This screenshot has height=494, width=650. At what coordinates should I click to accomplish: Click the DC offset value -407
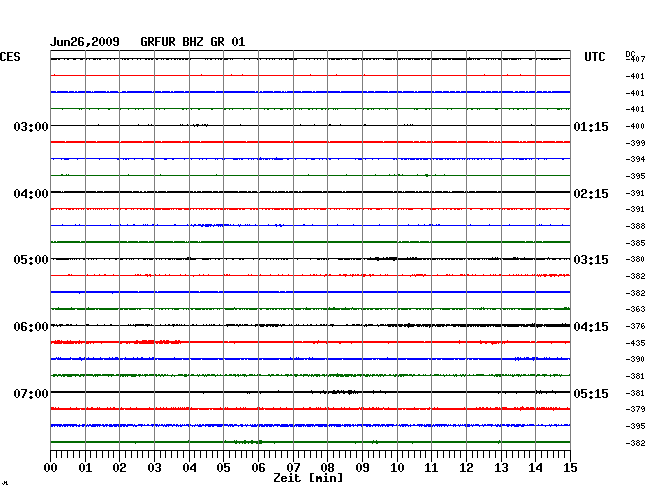pos(635,59)
